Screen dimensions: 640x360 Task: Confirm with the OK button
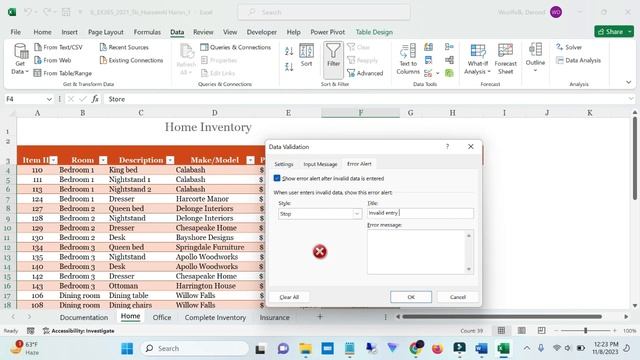(x=411, y=297)
